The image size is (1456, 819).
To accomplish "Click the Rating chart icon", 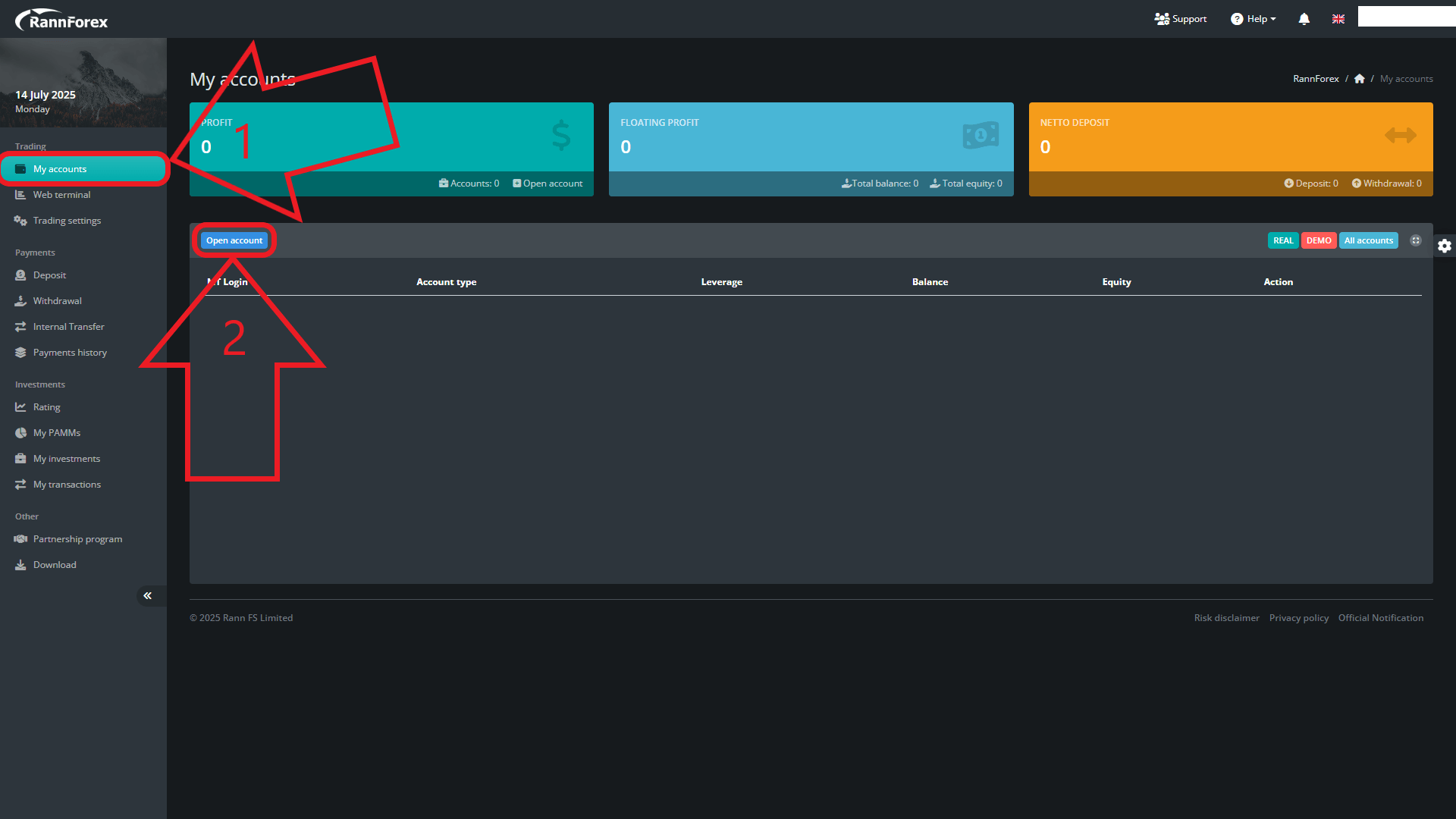I will pyautogui.click(x=20, y=407).
